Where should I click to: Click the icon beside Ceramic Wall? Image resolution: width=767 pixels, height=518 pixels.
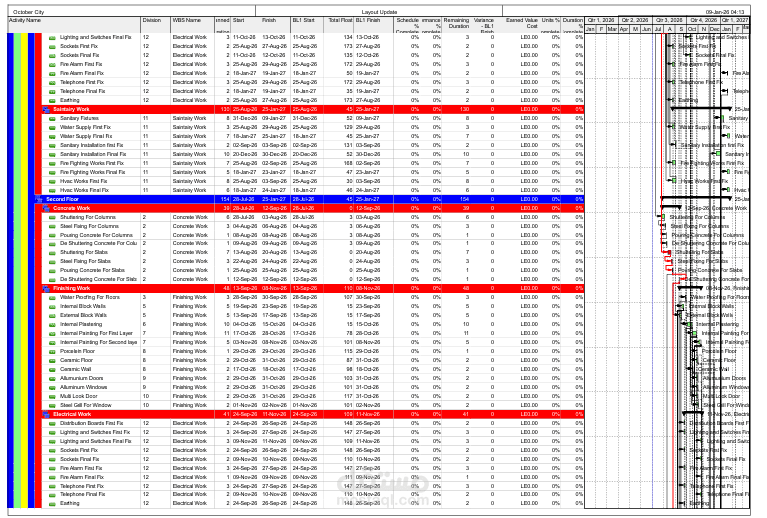tap(52, 369)
